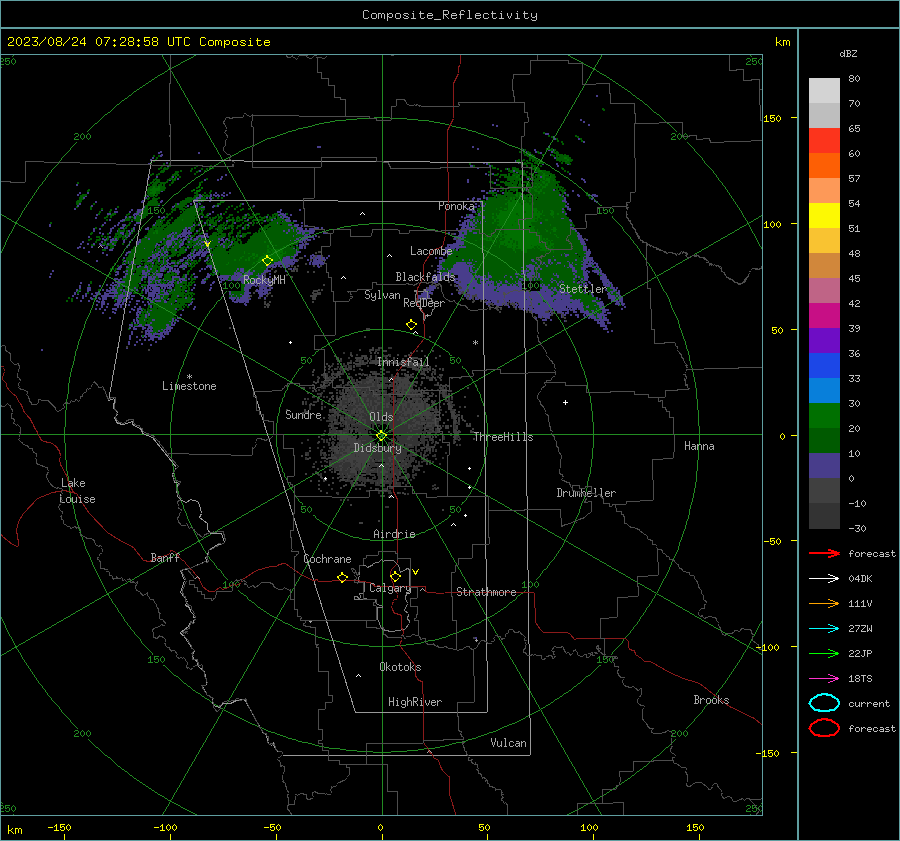
Task: Click the light gray 70–80 dBZ swatch
Action: pyautogui.click(x=824, y=91)
